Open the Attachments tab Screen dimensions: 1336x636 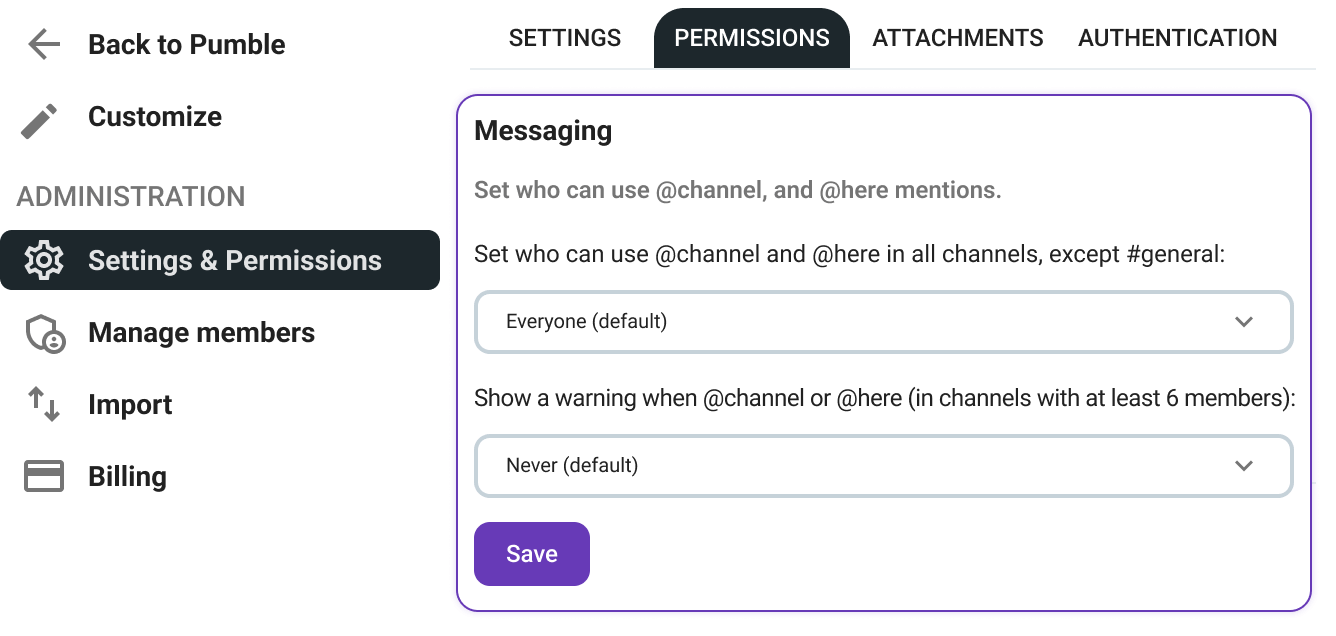coord(958,38)
